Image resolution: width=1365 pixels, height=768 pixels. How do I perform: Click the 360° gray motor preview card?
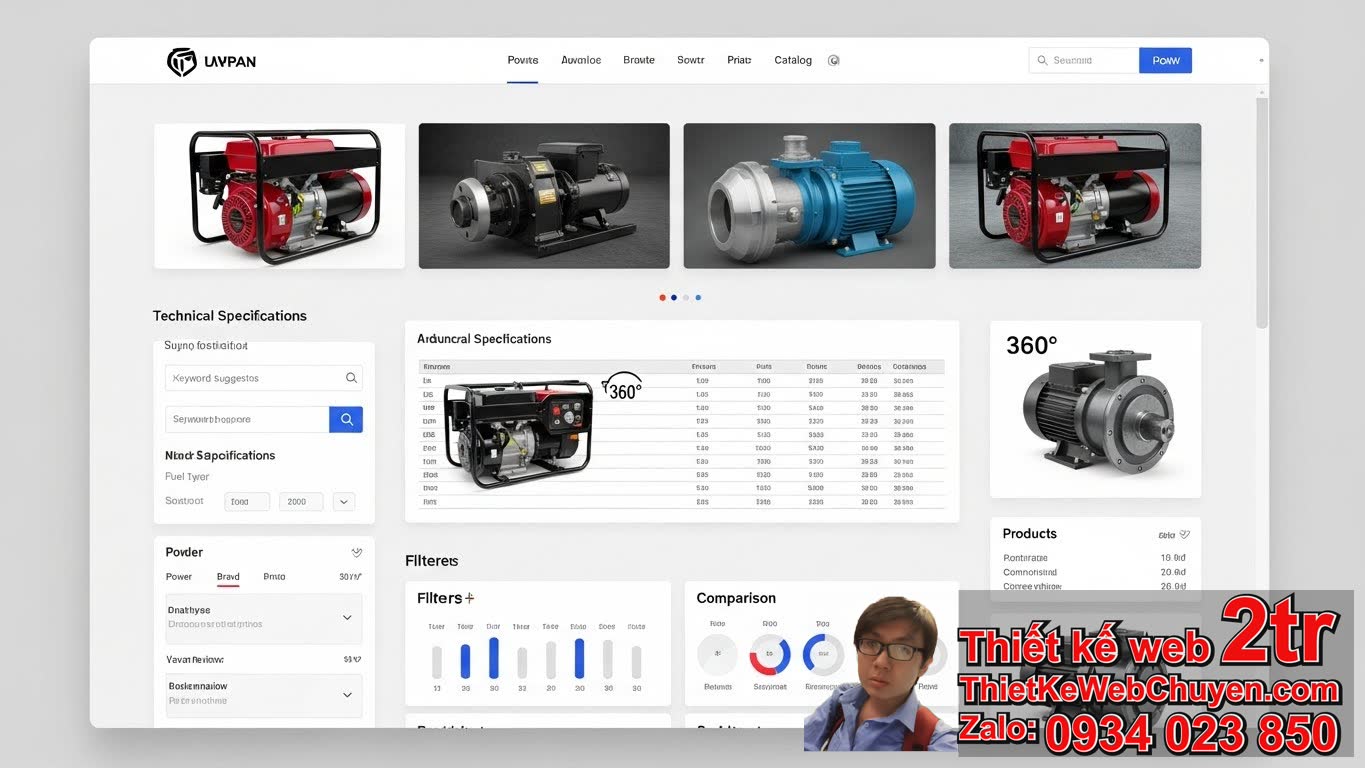[1095, 409]
